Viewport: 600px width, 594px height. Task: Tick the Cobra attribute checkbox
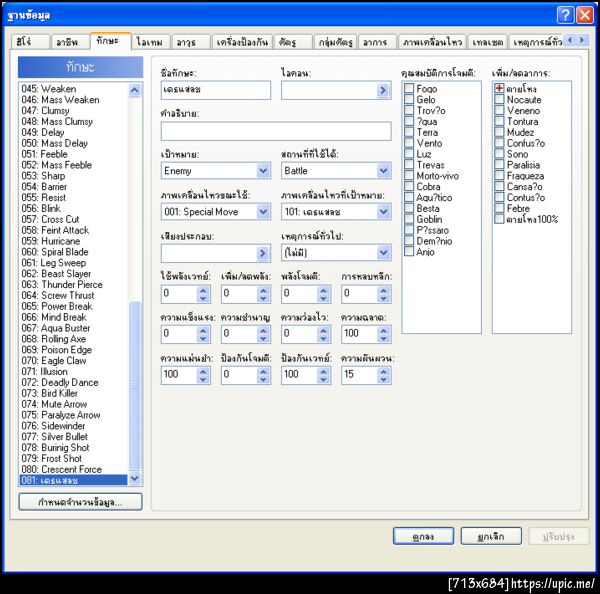[x=409, y=186]
